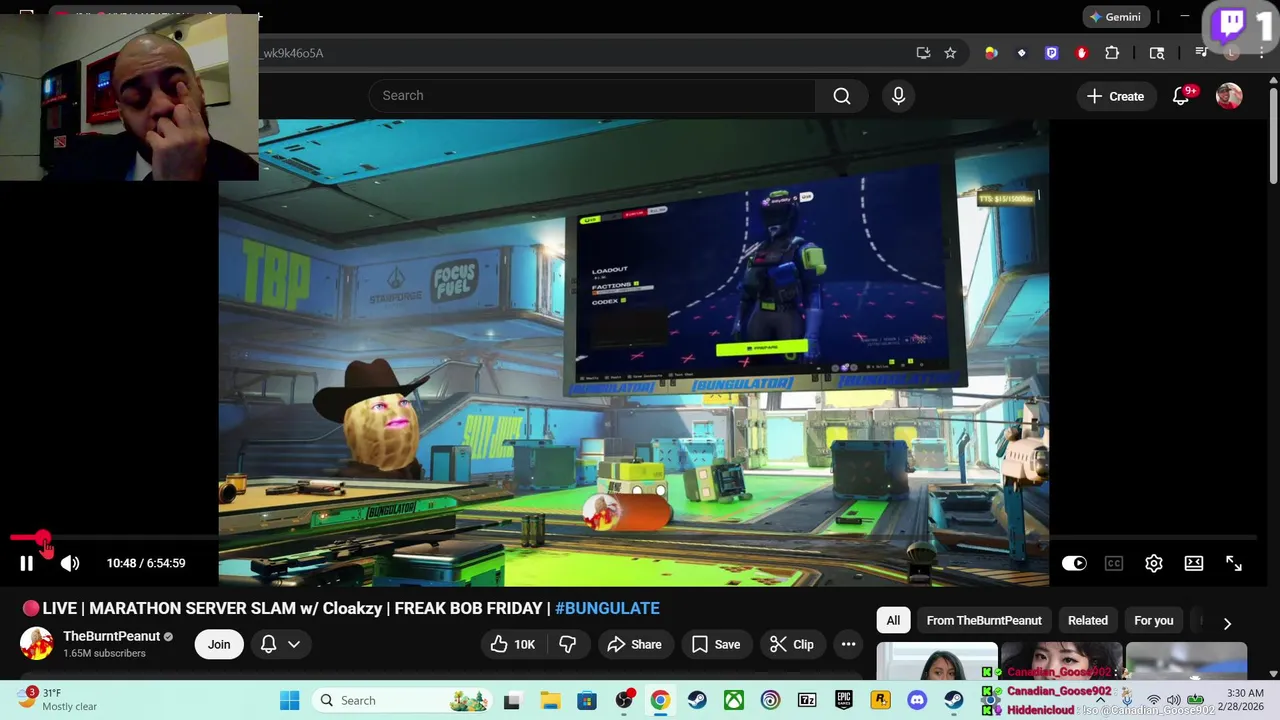Open the Create menu
Screen dimensions: 1280x720
[x=1115, y=96]
